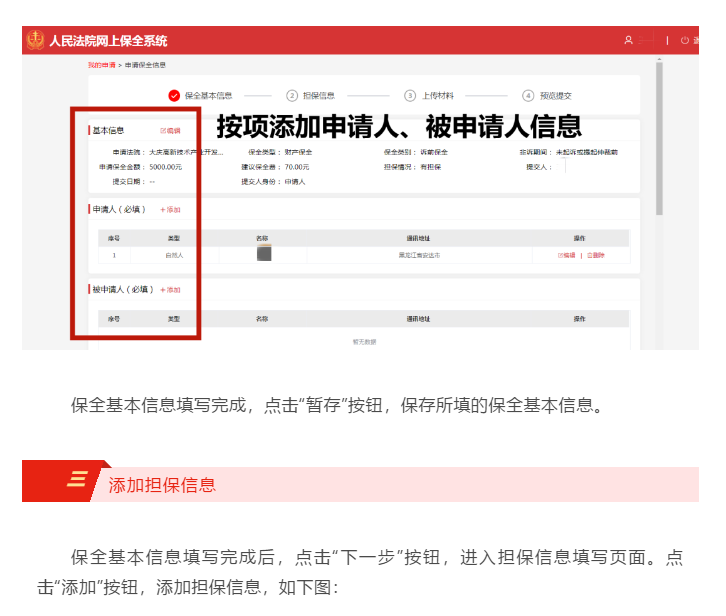Click the checkmark icon for 保全基本信息 step
Screen dimensions: 726x616
click(x=175, y=96)
